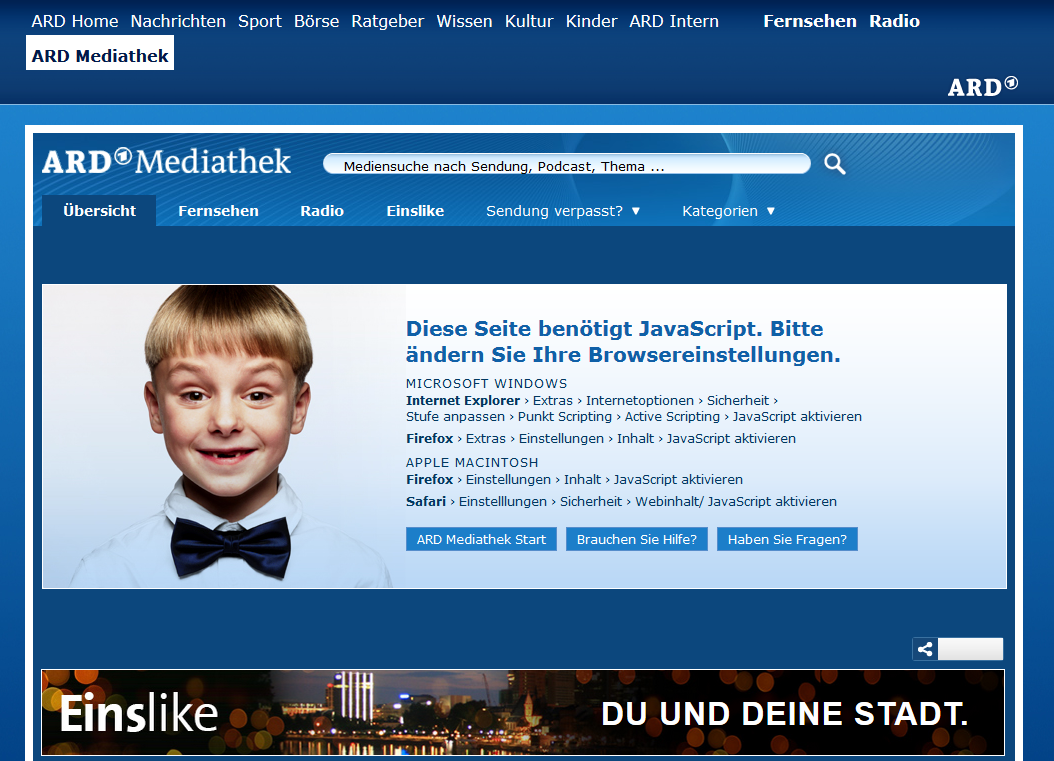Switch to the Übersicht tab

[99, 211]
